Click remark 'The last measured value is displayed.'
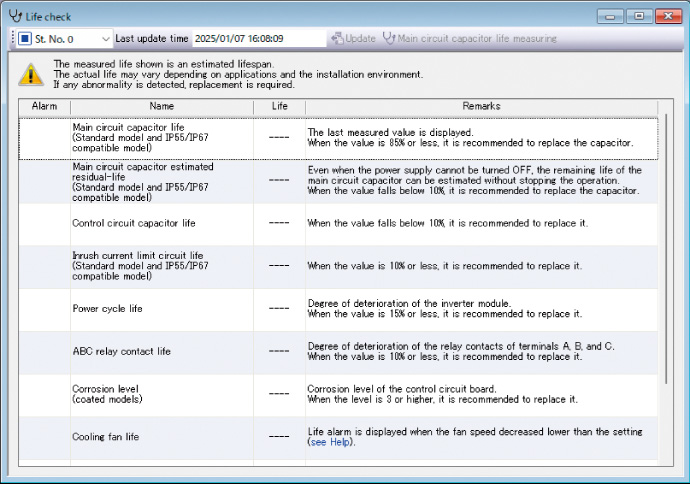This screenshot has width=690, height=484. [390, 132]
